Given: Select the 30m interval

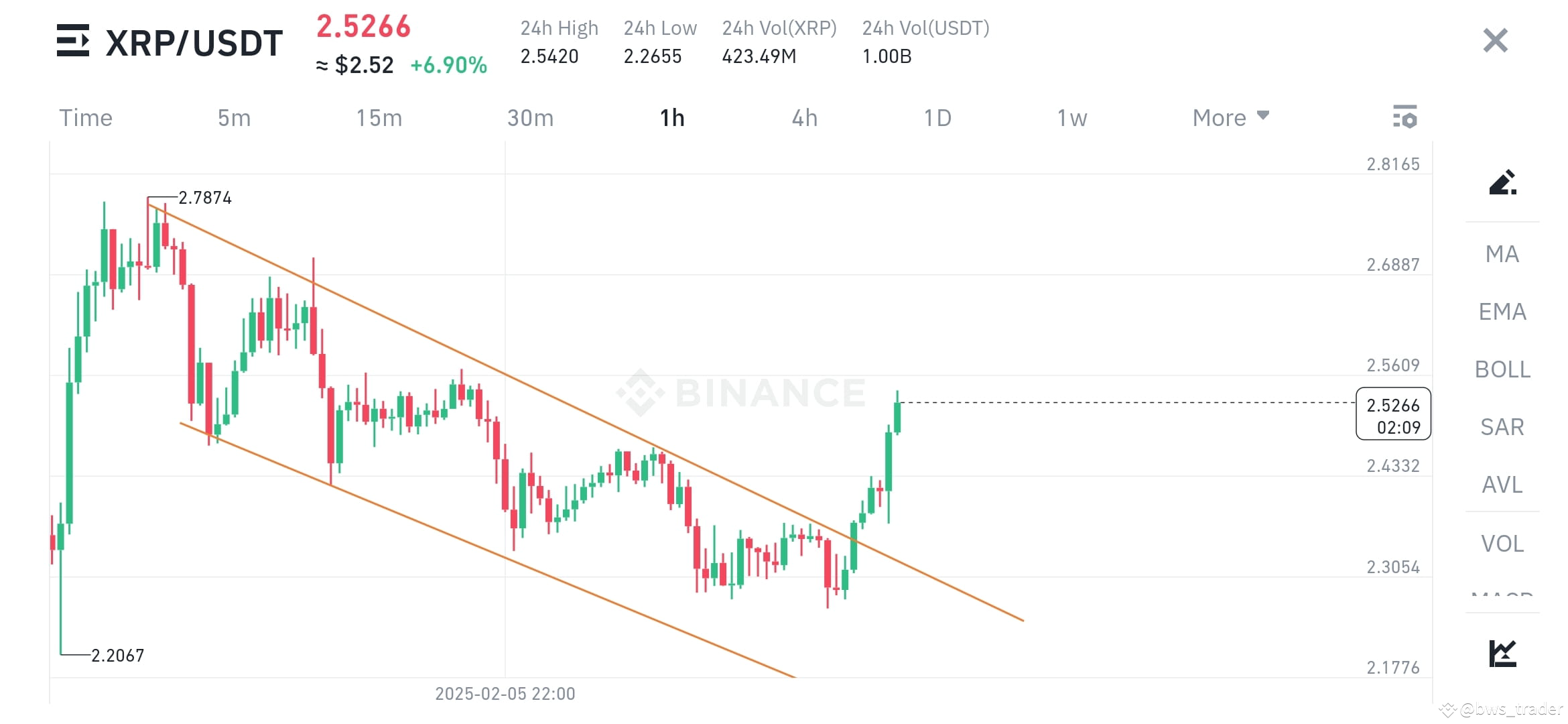Looking at the screenshot, I should pyautogui.click(x=530, y=117).
